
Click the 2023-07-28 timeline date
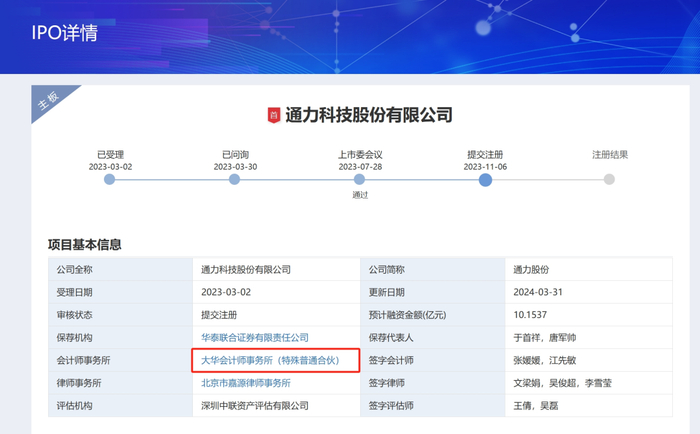point(360,167)
